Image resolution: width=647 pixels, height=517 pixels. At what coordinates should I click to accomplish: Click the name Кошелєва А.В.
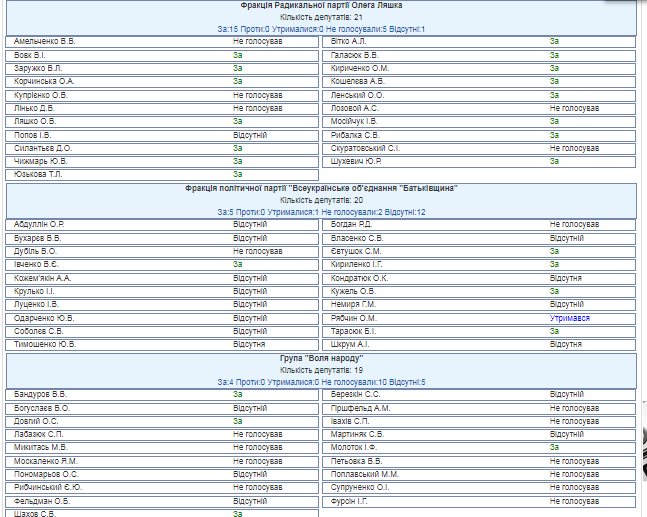point(357,81)
